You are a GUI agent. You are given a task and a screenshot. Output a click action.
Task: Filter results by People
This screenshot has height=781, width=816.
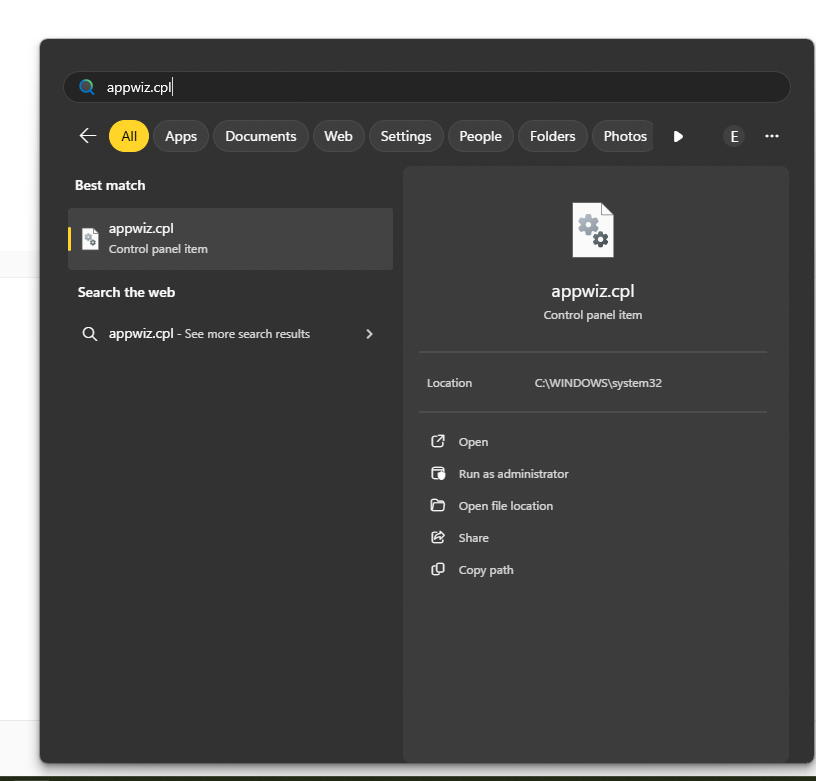[x=480, y=136]
